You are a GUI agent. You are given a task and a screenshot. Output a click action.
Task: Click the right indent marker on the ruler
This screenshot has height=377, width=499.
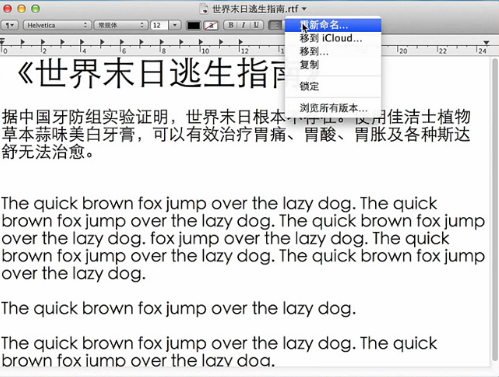[486, 43]
